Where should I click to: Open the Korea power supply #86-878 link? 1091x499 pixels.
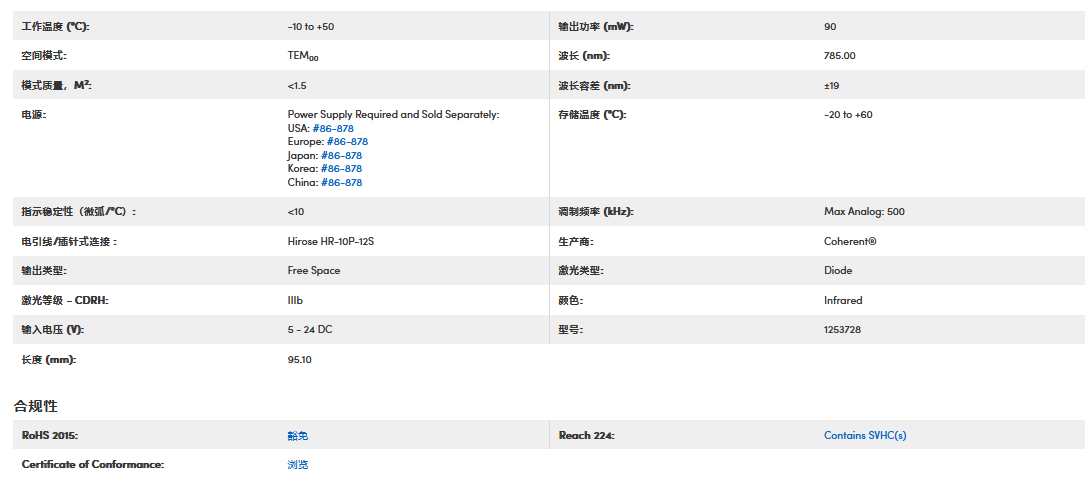click(x=341, y=169)
